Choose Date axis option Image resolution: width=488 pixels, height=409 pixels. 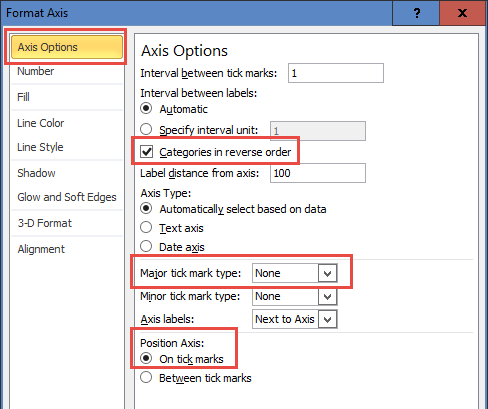coord(146,246)
